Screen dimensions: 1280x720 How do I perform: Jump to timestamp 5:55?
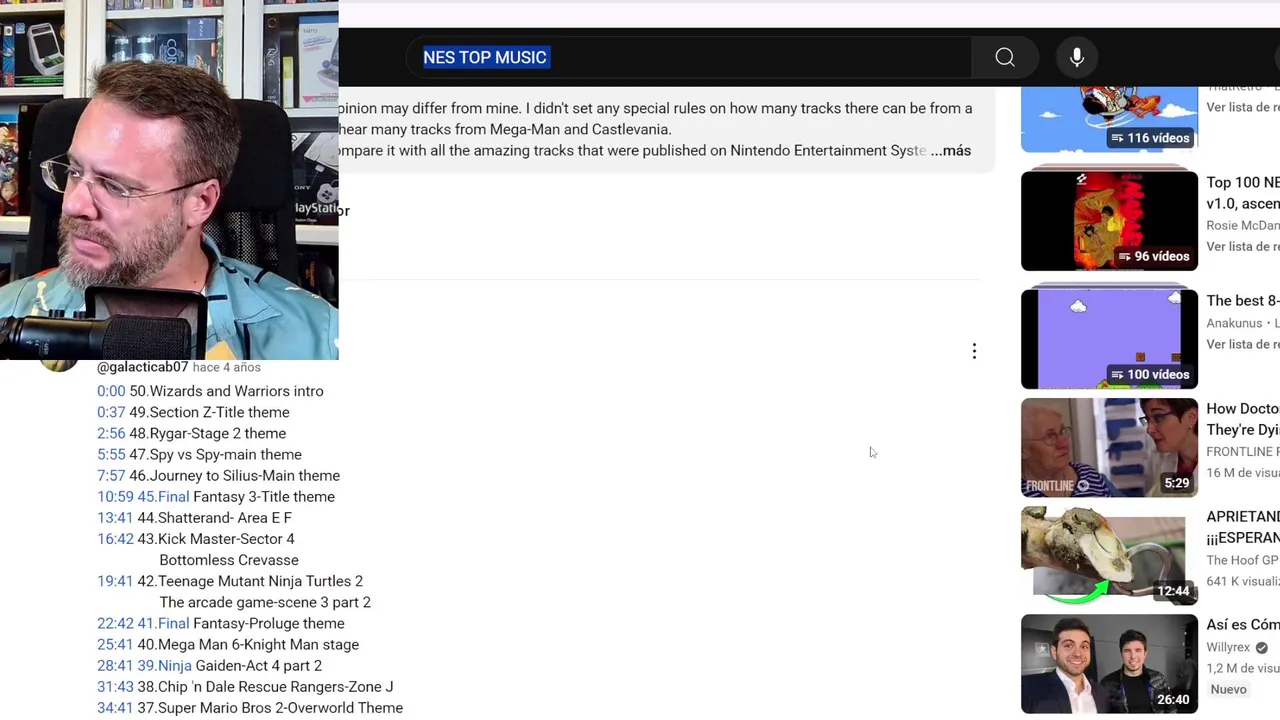pyautogui.click(x=111, y=454)
